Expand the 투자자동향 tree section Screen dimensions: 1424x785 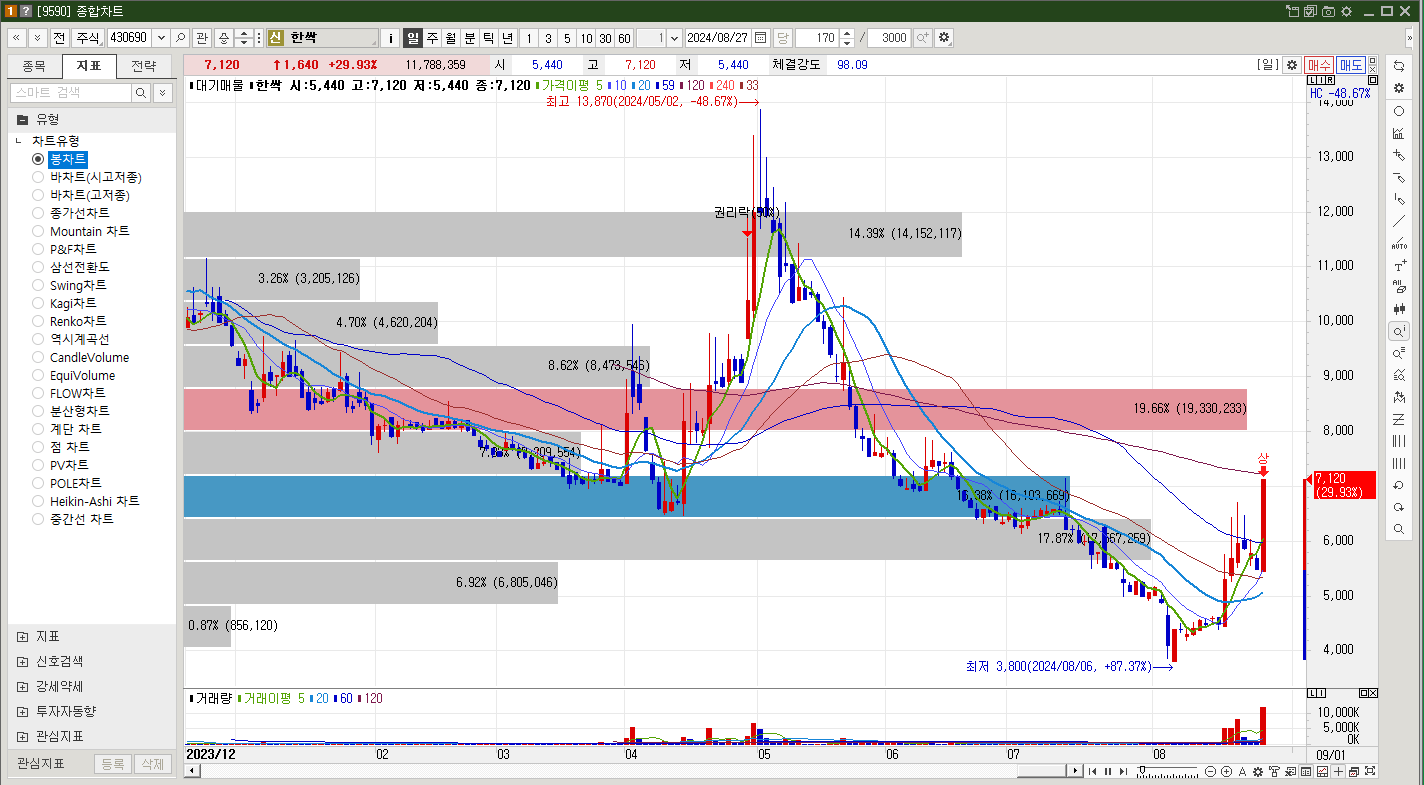pos(22,711)
